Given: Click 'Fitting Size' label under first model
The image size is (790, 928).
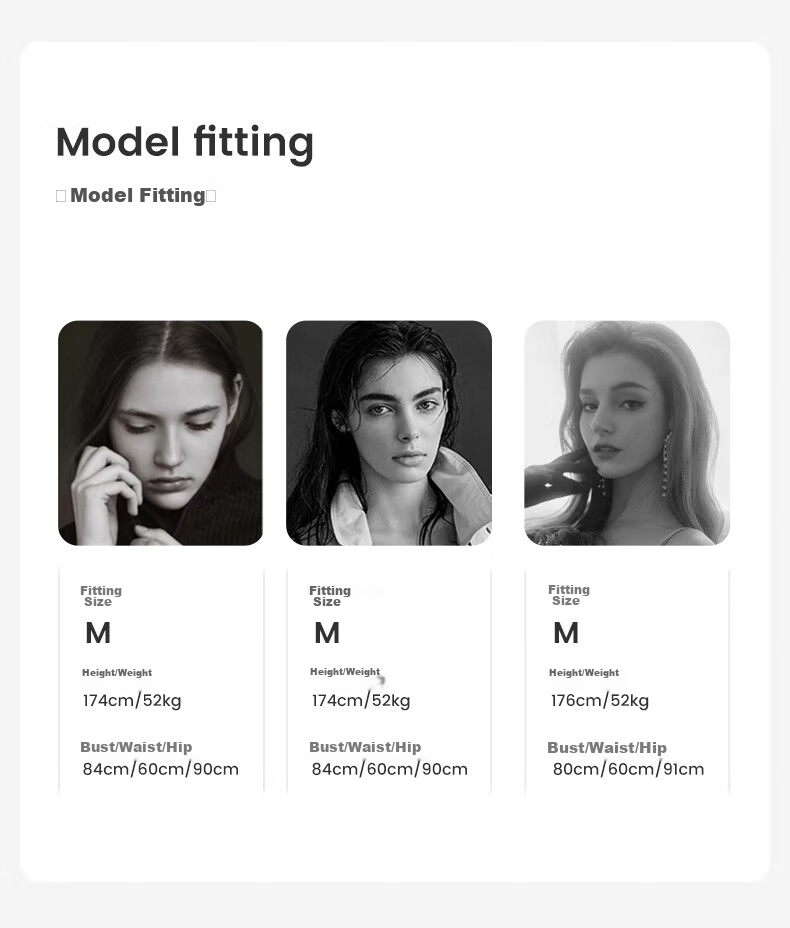Looking at the screenshot, I should click(x=101, y=596).
